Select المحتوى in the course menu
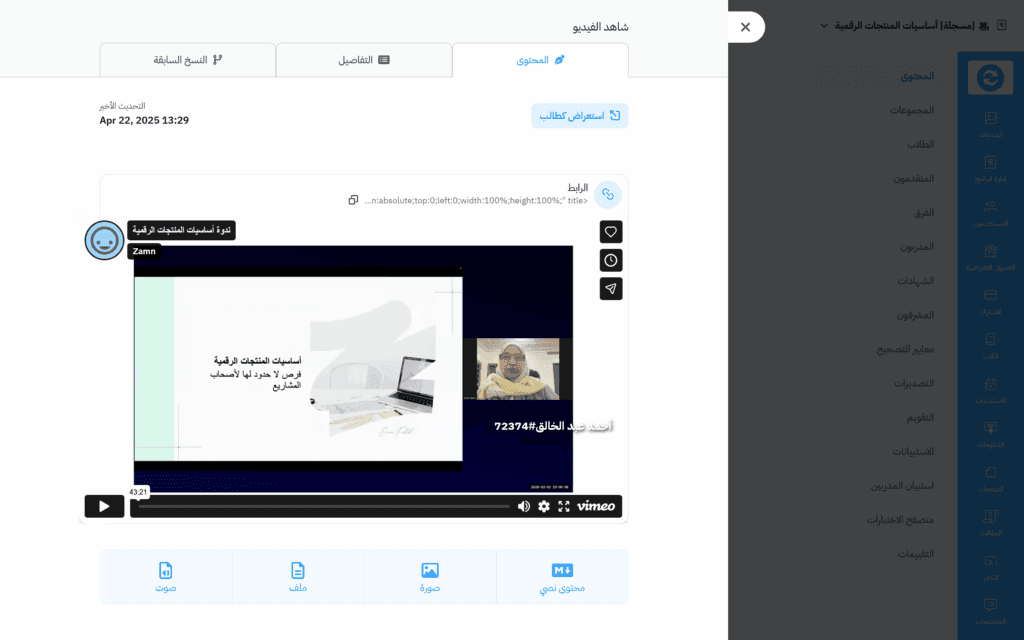This screenshot has width=1024, height=640. coord(917,76)
